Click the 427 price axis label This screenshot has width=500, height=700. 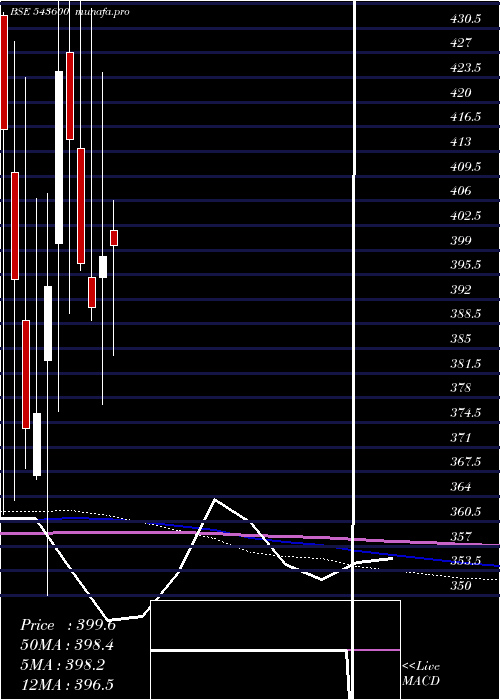pyautogui.click(x=460, y=43)
